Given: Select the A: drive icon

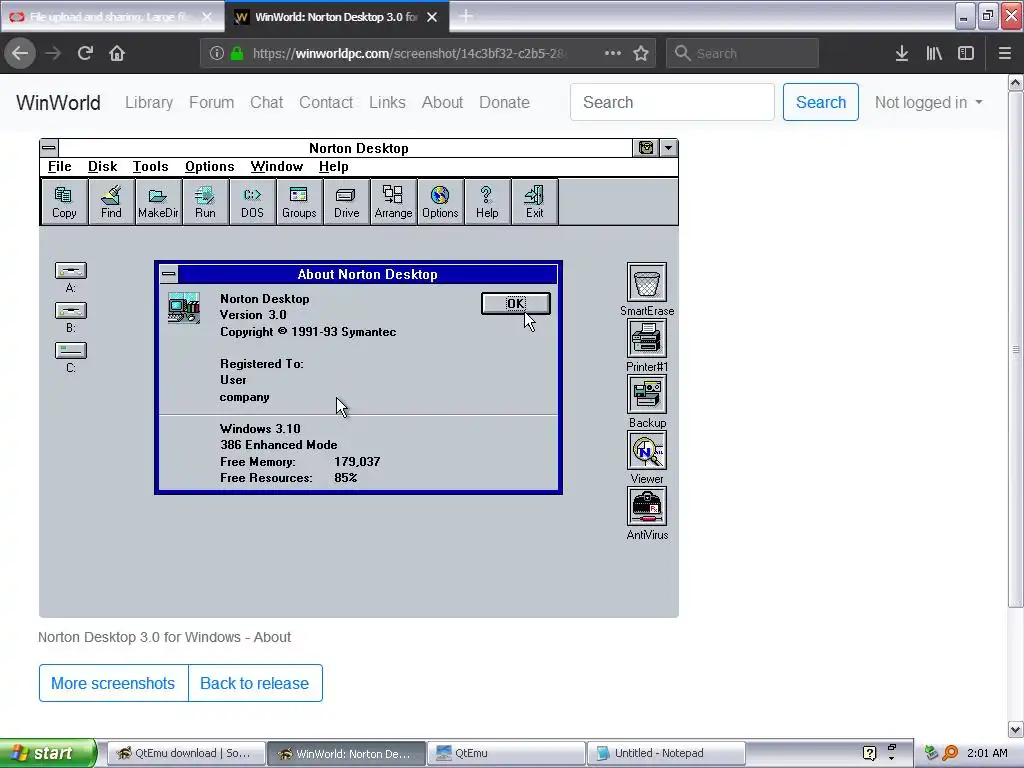Looking at the screenshot, I should click(71, 270).
